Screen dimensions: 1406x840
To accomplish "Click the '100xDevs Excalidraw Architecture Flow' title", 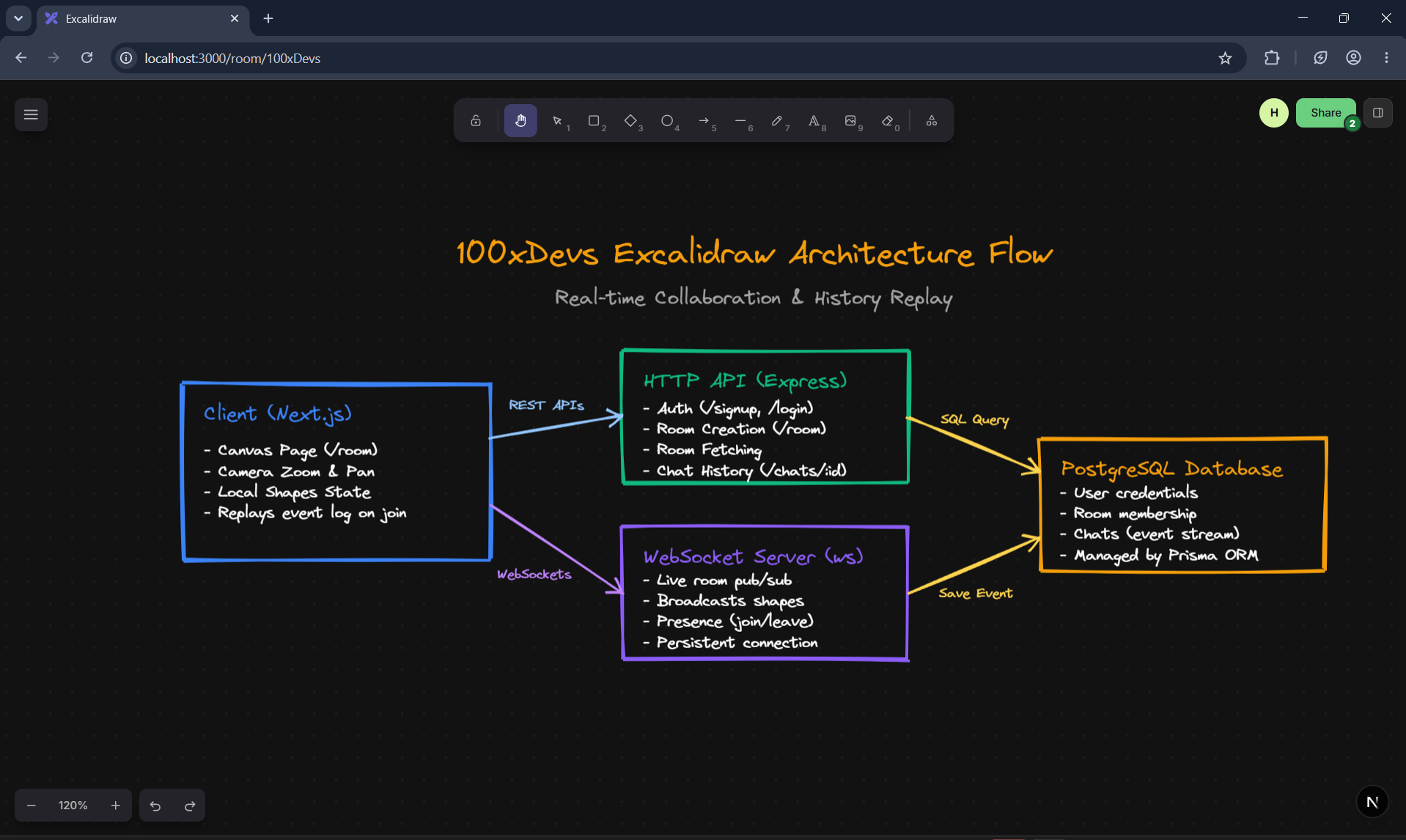I will point(754,254).
